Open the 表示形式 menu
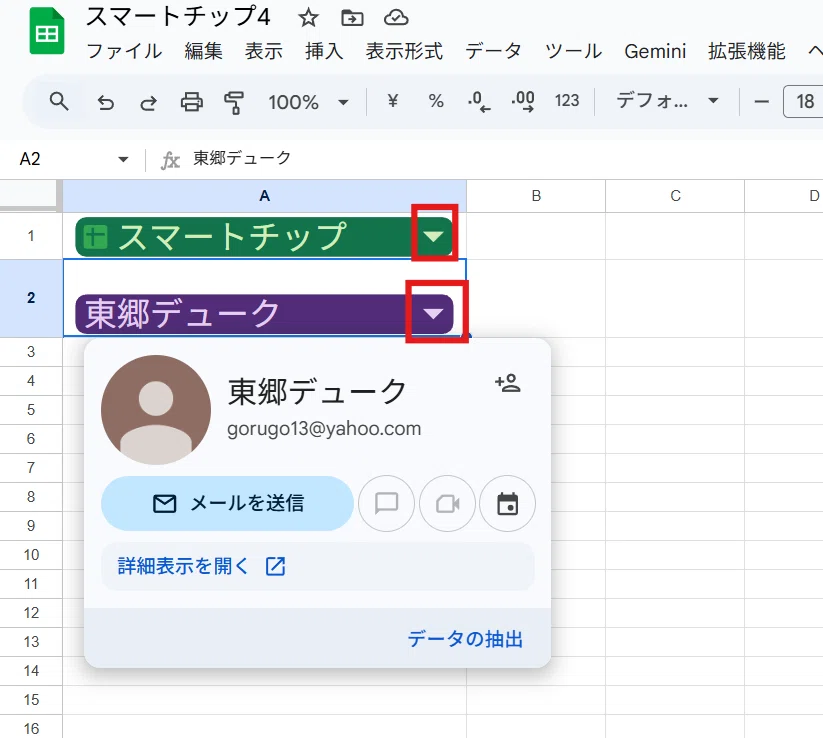 pos(404,51)
